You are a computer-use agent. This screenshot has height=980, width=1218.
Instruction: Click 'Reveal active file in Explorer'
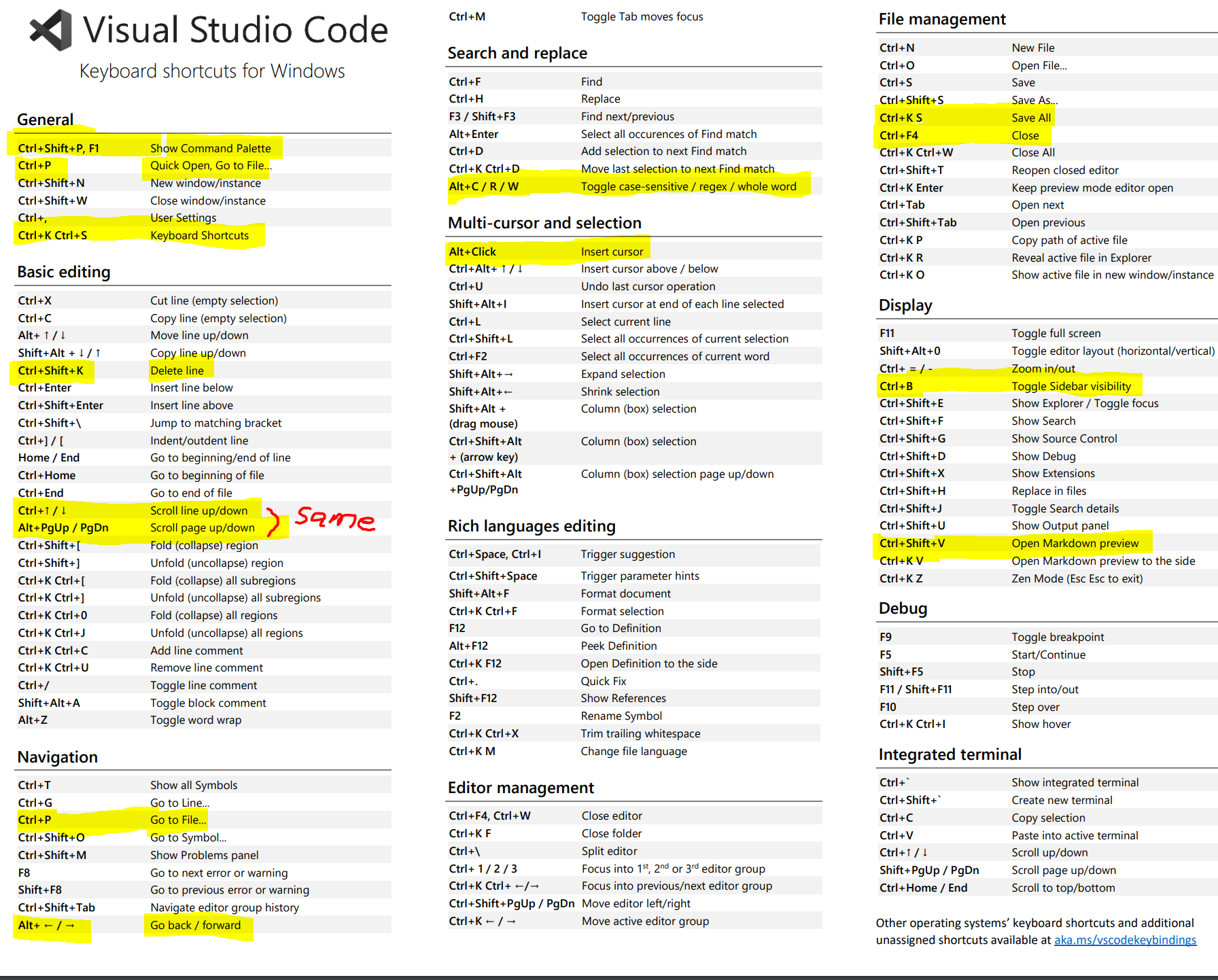pos(1081,258)
